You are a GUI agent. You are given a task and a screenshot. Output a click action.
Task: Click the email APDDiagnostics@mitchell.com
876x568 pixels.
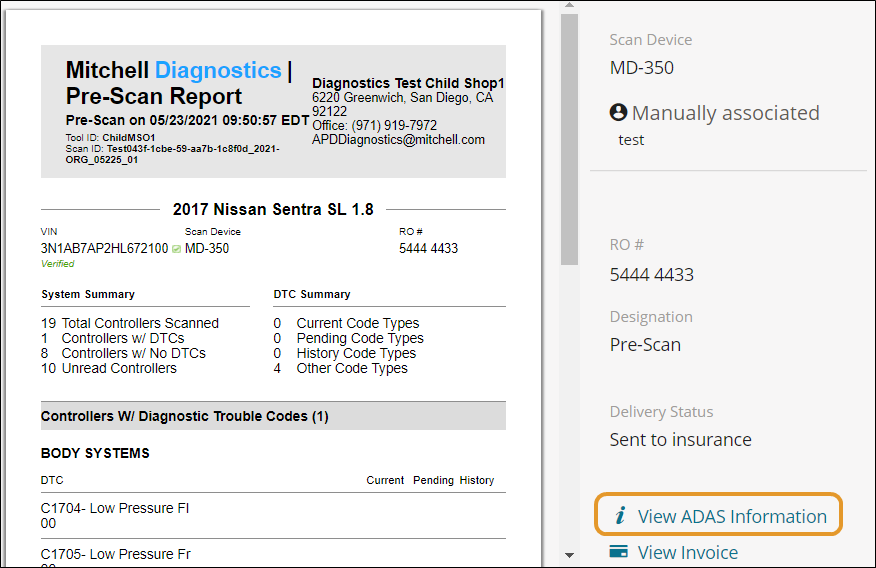398,140
